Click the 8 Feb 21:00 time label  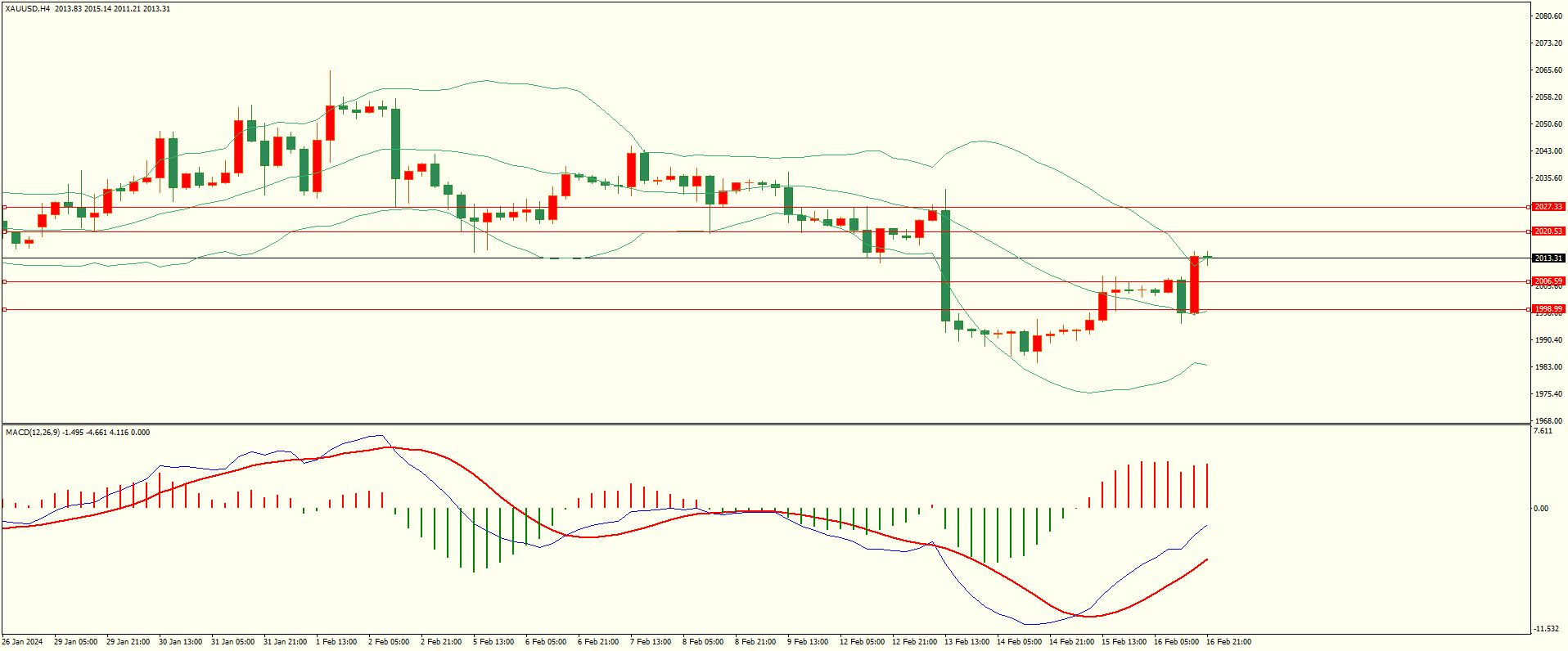click(755, 642)
